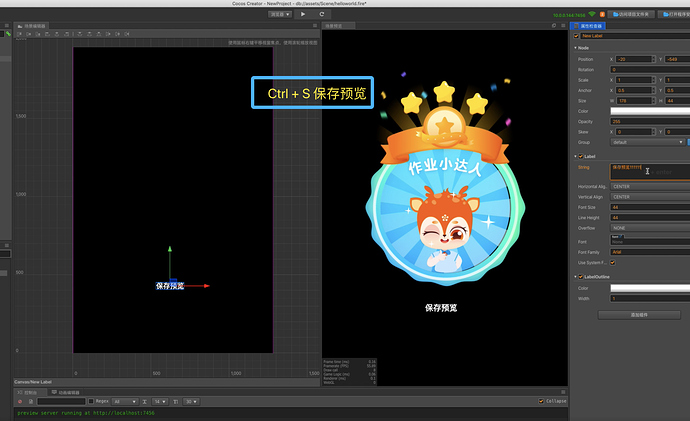Click the fourth distribute icon in scene toolbar

pyautogui.click(x=108, y=34)
